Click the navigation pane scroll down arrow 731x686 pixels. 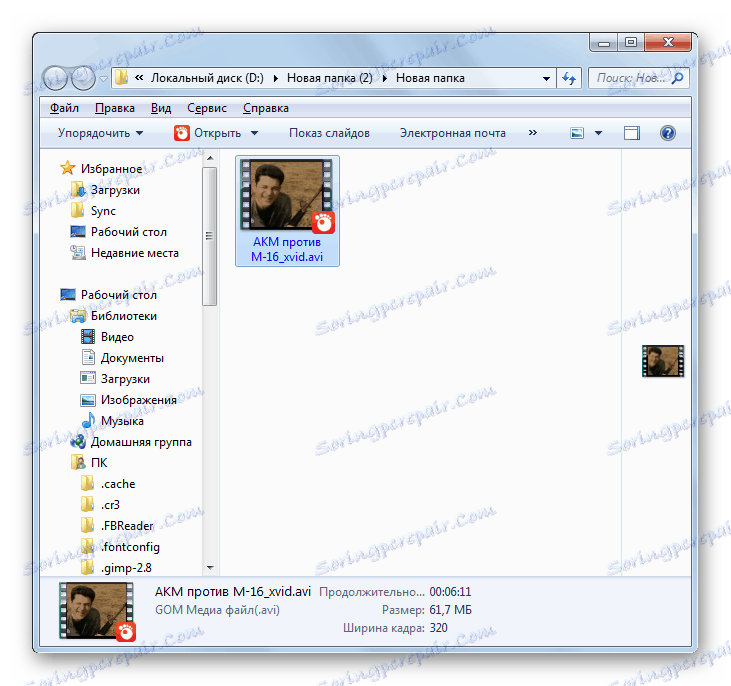(210, 568)
